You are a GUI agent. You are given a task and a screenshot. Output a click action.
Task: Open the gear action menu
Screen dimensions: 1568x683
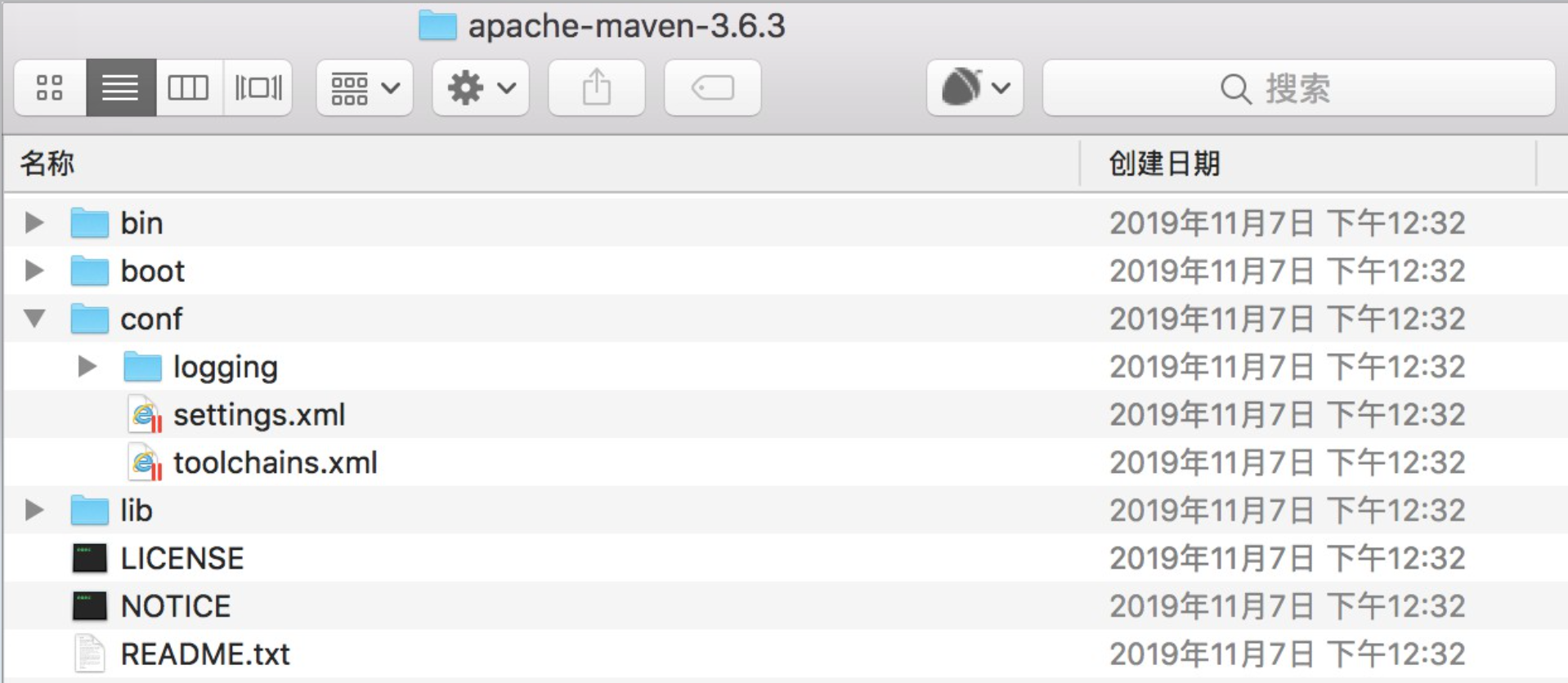[x=481, y=87]
